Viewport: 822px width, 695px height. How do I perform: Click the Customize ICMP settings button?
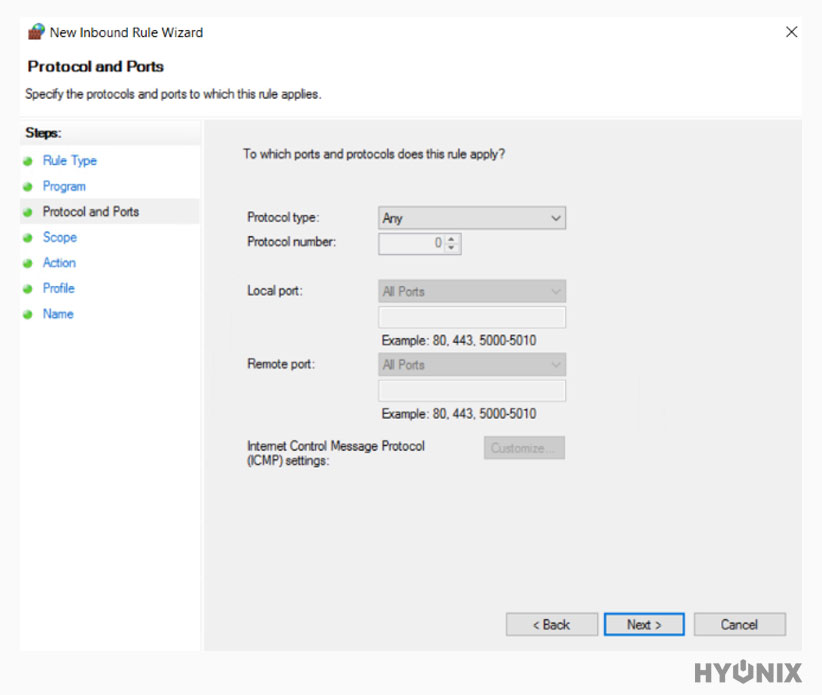(x=523, y=447)
